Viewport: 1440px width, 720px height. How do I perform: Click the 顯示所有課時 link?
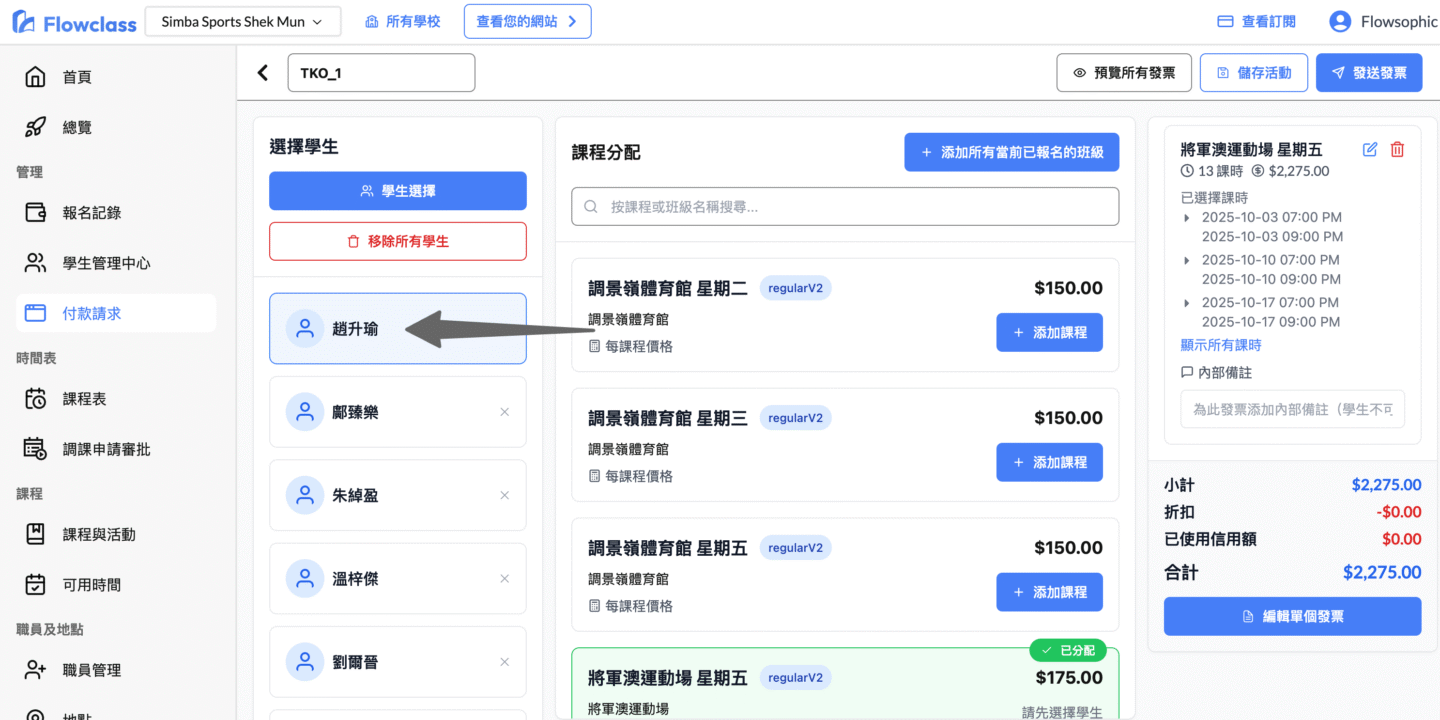coord(1221,345)
